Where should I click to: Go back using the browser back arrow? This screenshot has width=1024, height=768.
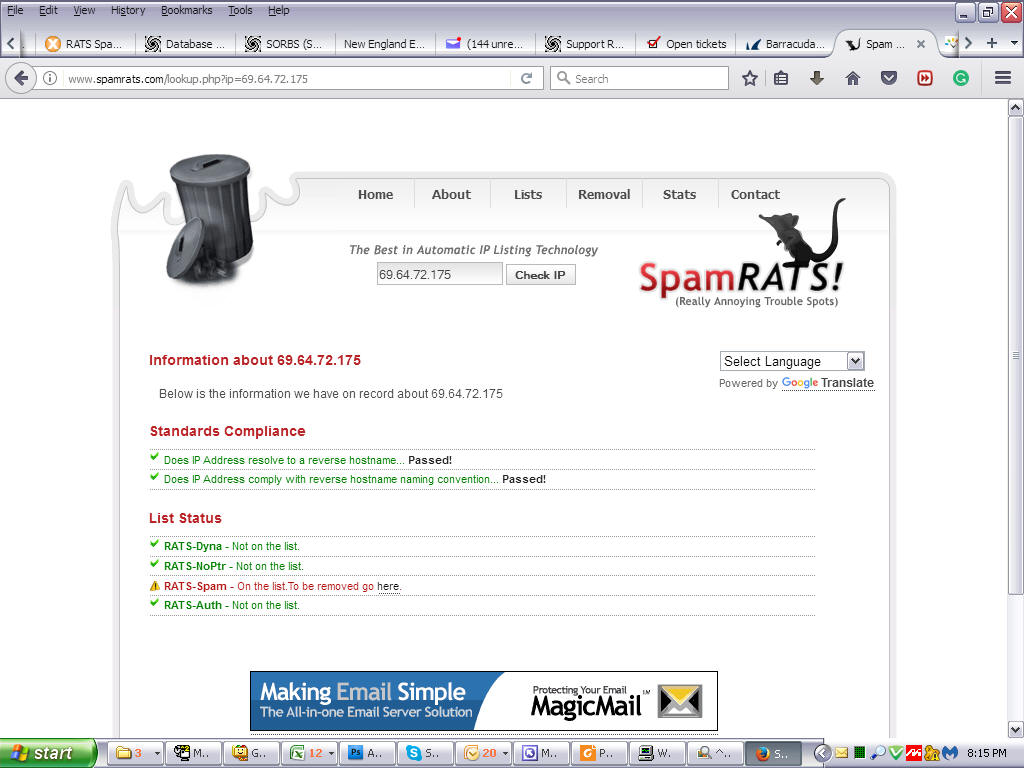(21, 78)
